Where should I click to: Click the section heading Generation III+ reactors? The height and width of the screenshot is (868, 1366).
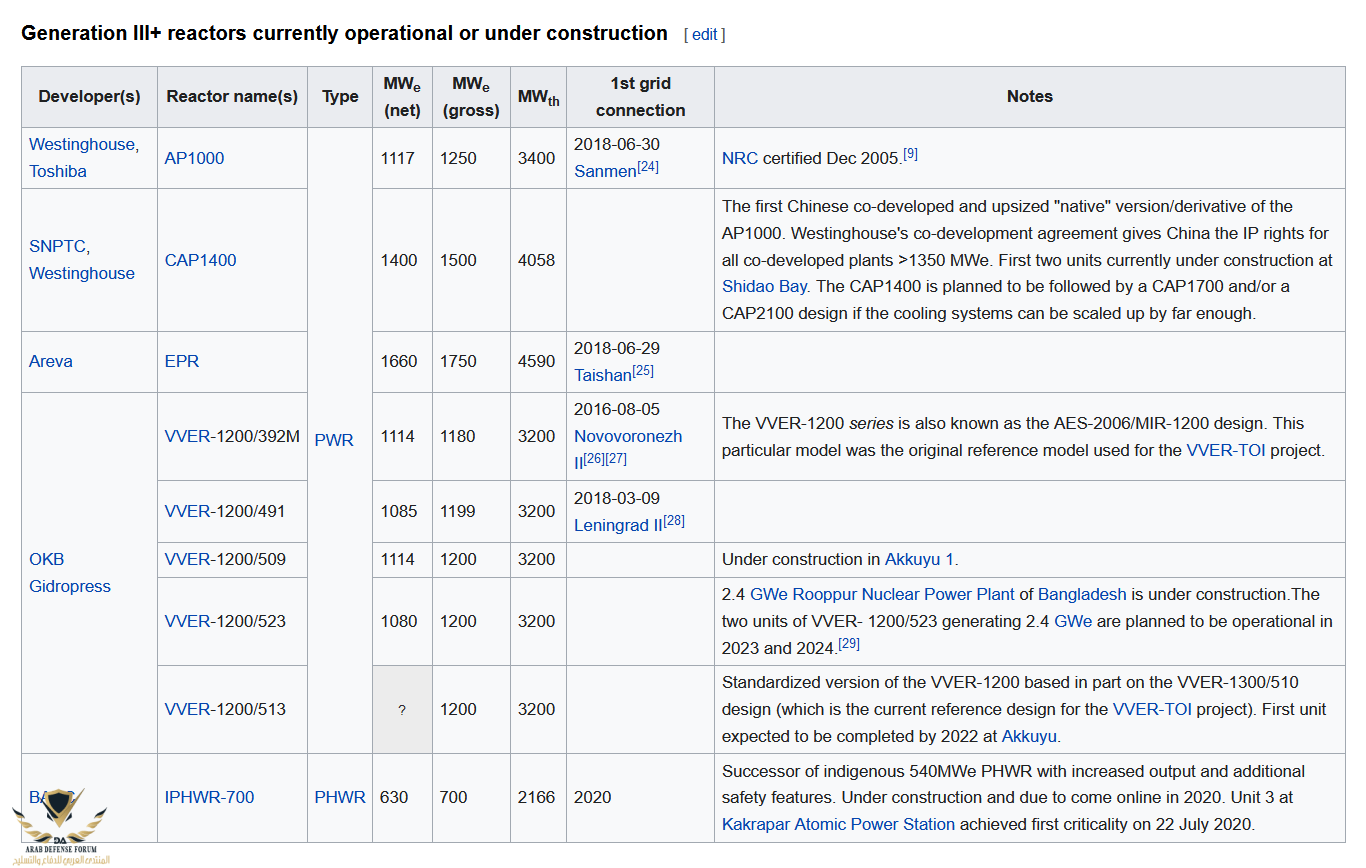point(344,33)
